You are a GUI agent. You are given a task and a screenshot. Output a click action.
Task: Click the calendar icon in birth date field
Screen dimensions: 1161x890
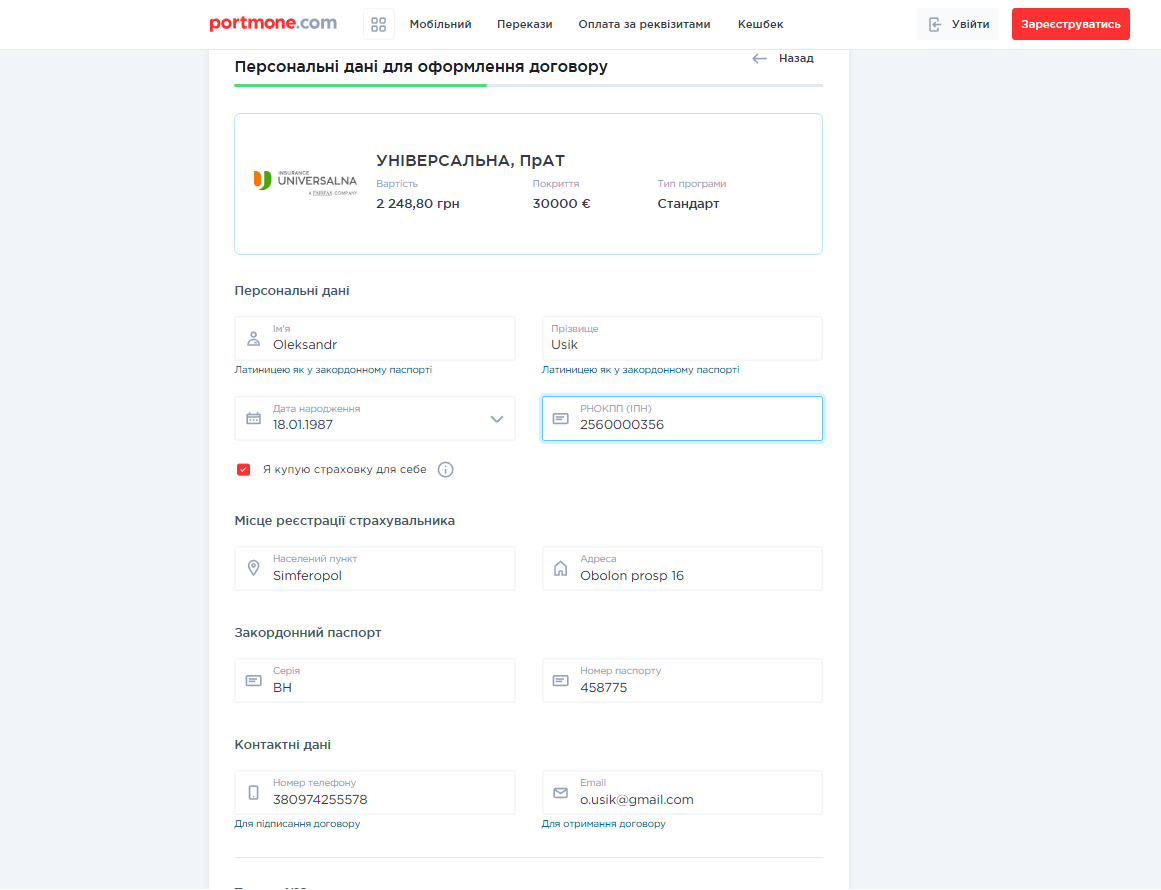pos(254,419)
